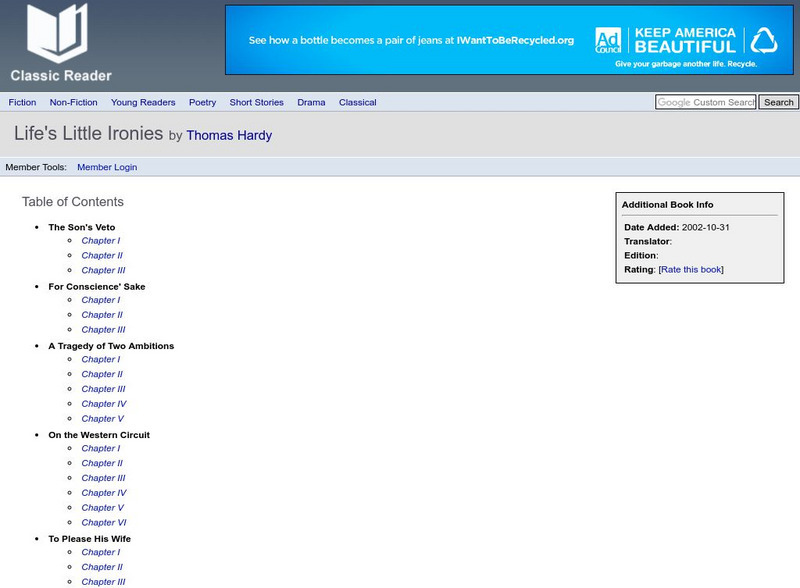
Task: Click the Ad Council logo in banner
Action: pos(608,40)
